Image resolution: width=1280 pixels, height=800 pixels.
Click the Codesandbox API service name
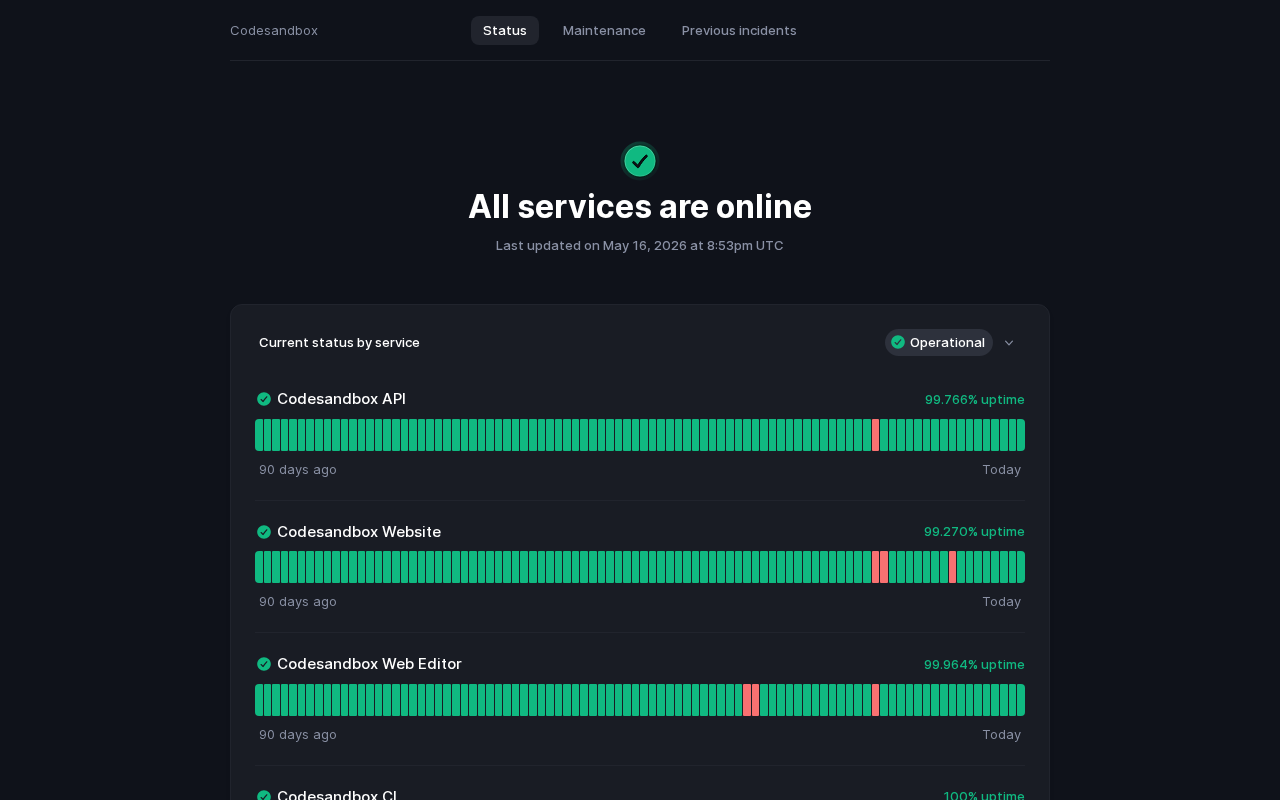tap(341, 399)
